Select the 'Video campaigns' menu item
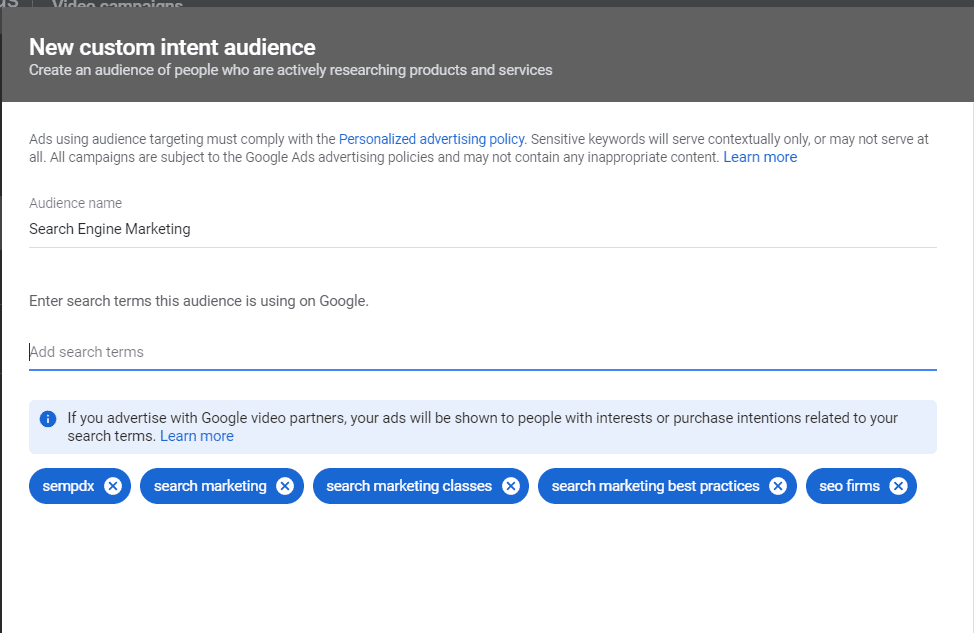Screen dimensions: 974x633 [118, 6]
